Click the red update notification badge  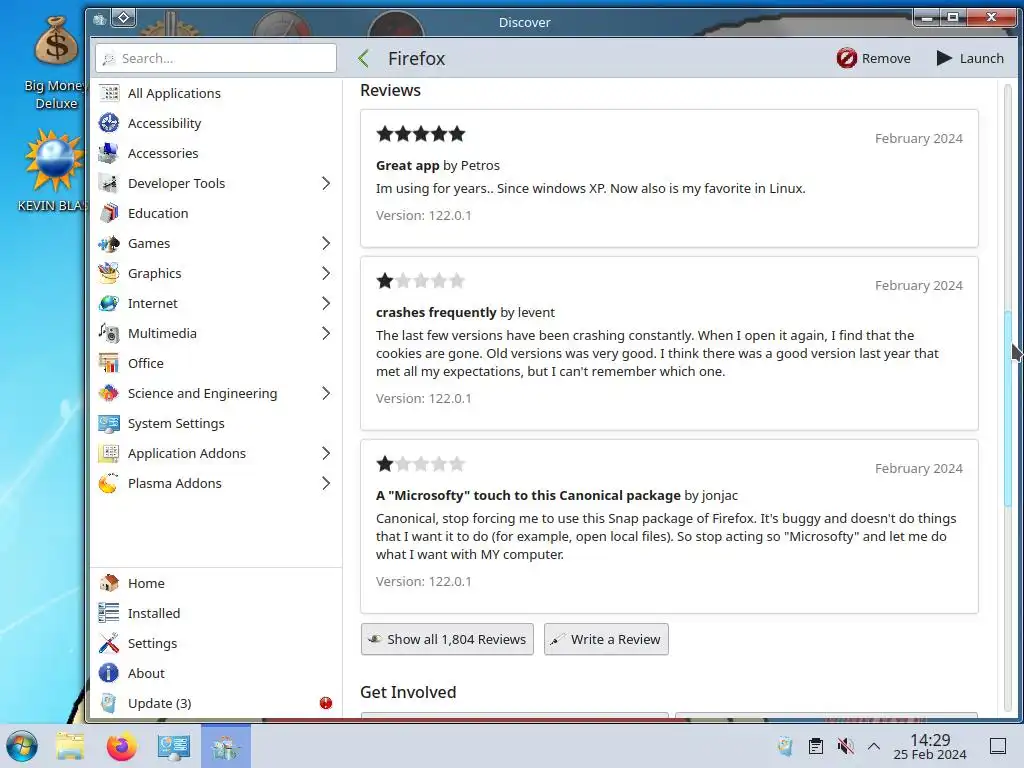[x=326, y=703]
